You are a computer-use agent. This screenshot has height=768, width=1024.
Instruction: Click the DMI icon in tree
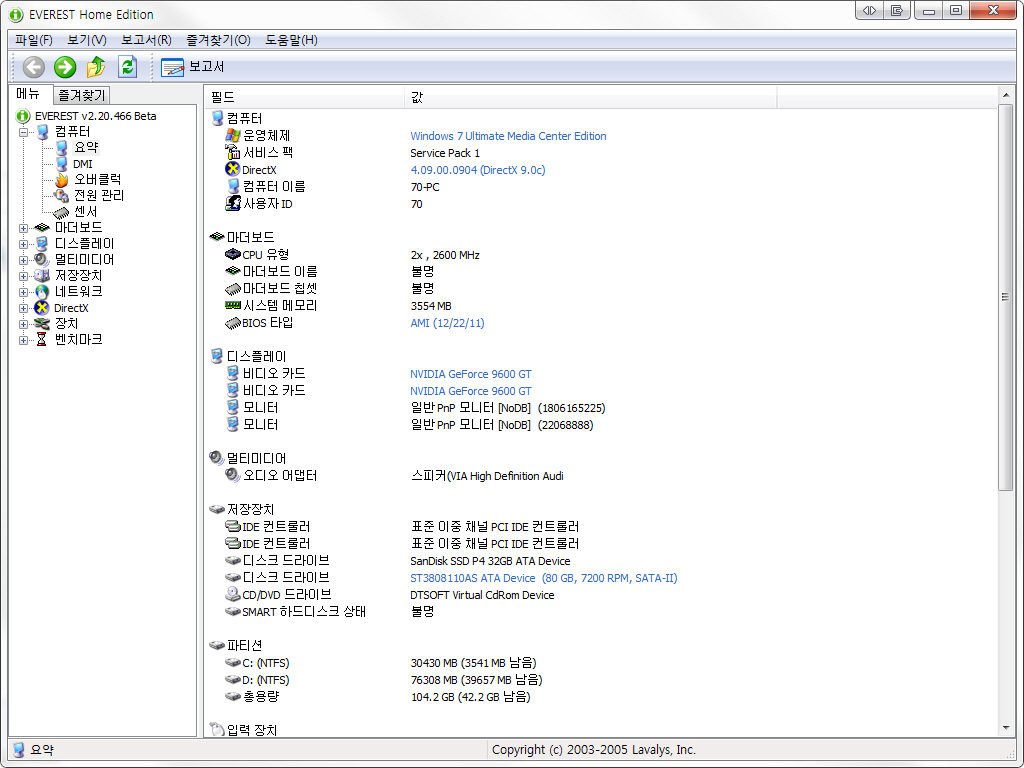tap(61, 164)
